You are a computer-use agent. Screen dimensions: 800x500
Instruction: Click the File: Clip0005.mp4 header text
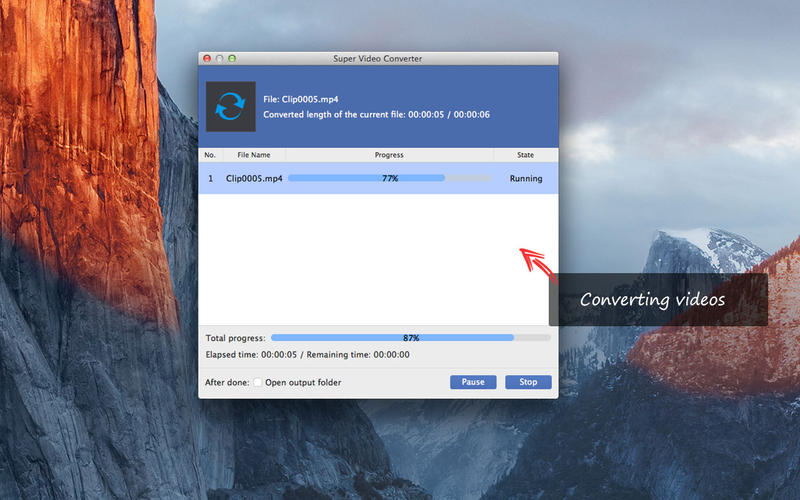coord(301,99)
